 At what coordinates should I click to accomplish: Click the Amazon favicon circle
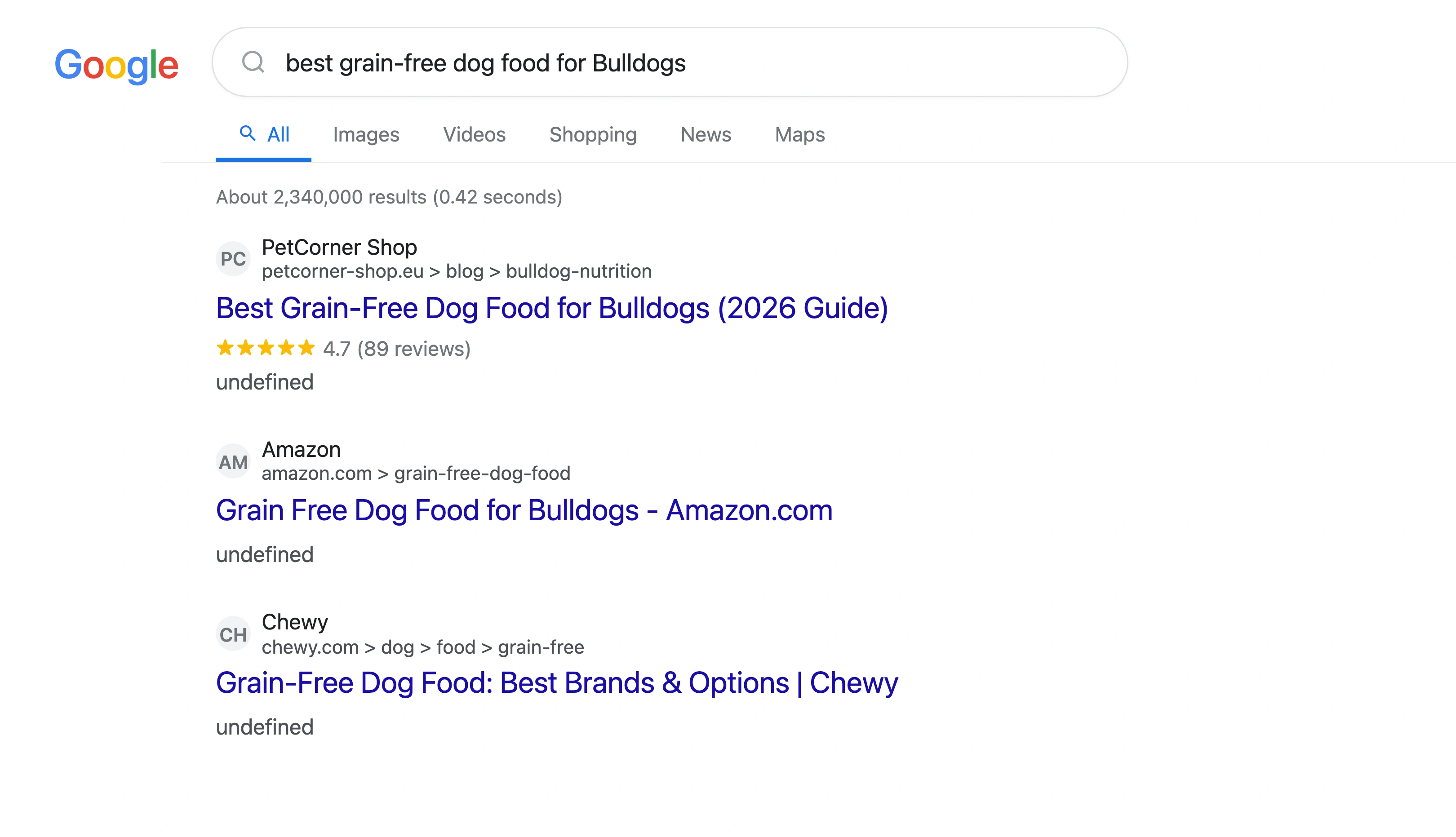pos(233,460)
